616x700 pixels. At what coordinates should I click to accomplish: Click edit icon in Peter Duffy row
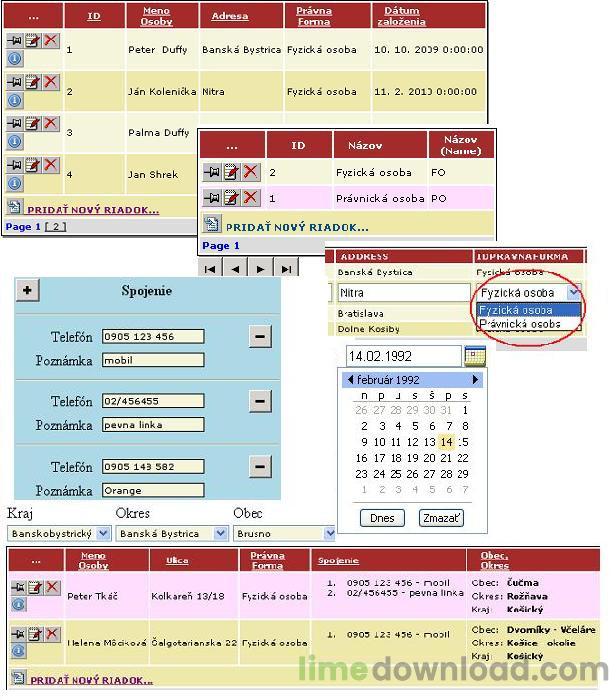33,41
